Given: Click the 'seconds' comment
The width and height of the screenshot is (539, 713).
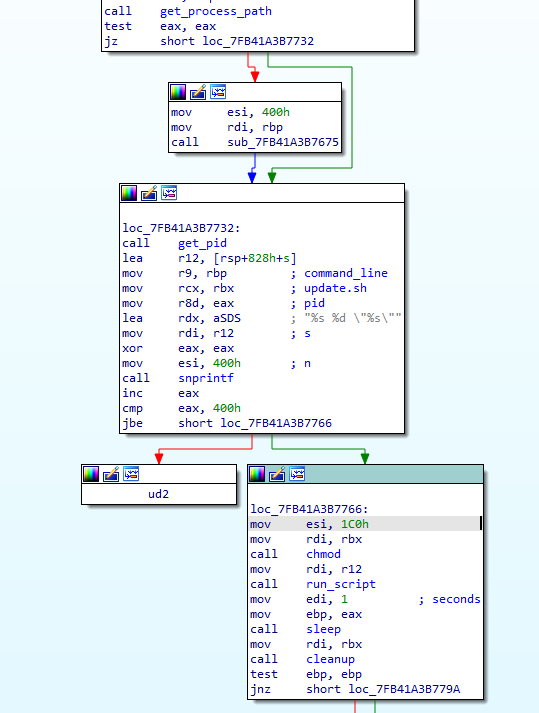Looking at the screenshot, I should (456, 599).
